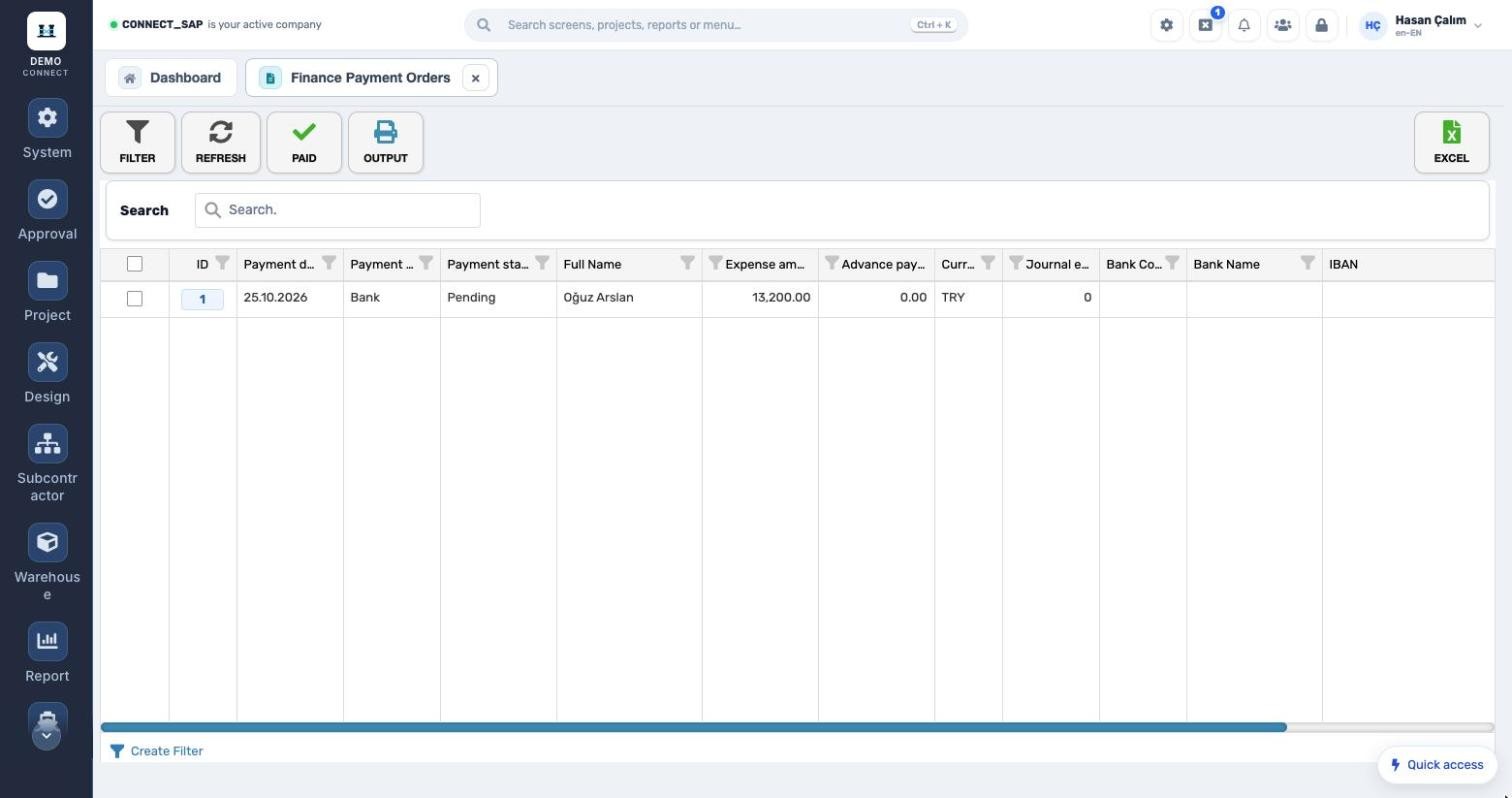
Task: Click the Create Filter link
Action: click(156, 751)
